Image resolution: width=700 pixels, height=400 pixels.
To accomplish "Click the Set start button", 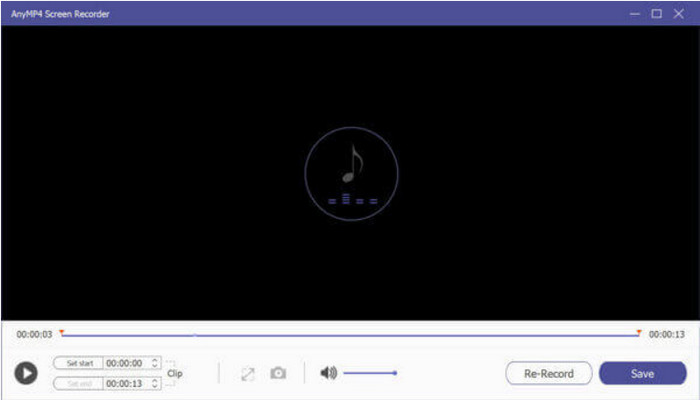I will tap(79, 363).
